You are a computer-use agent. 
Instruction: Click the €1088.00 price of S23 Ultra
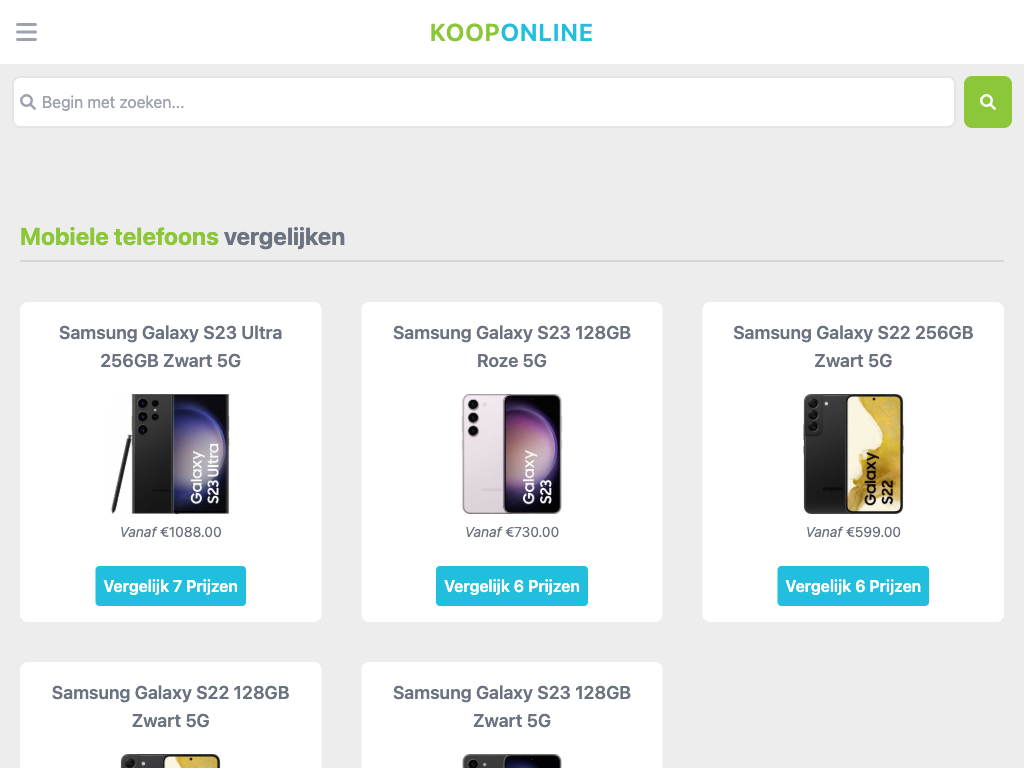pos(190,532)
